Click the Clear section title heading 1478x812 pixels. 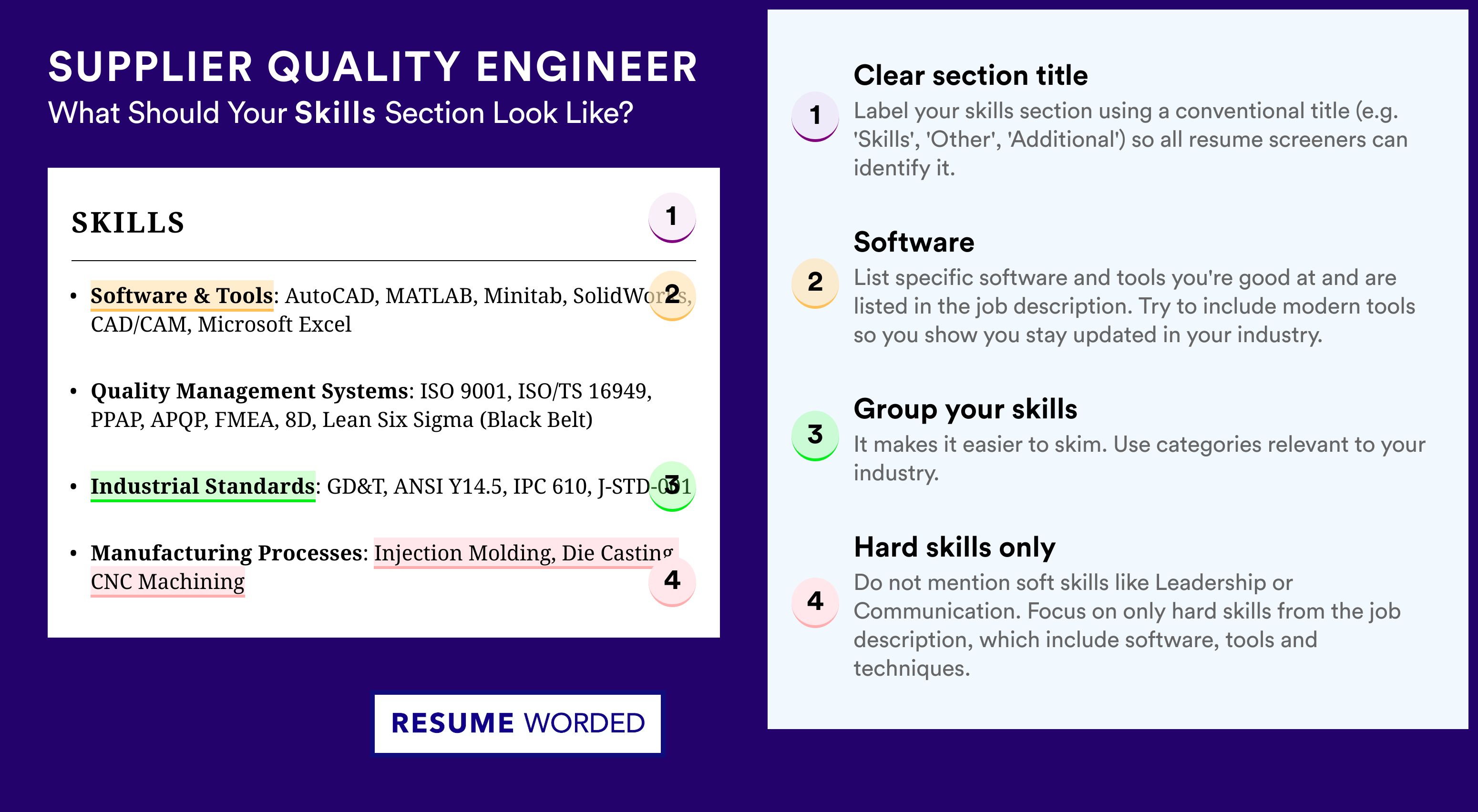click(971, 76)
